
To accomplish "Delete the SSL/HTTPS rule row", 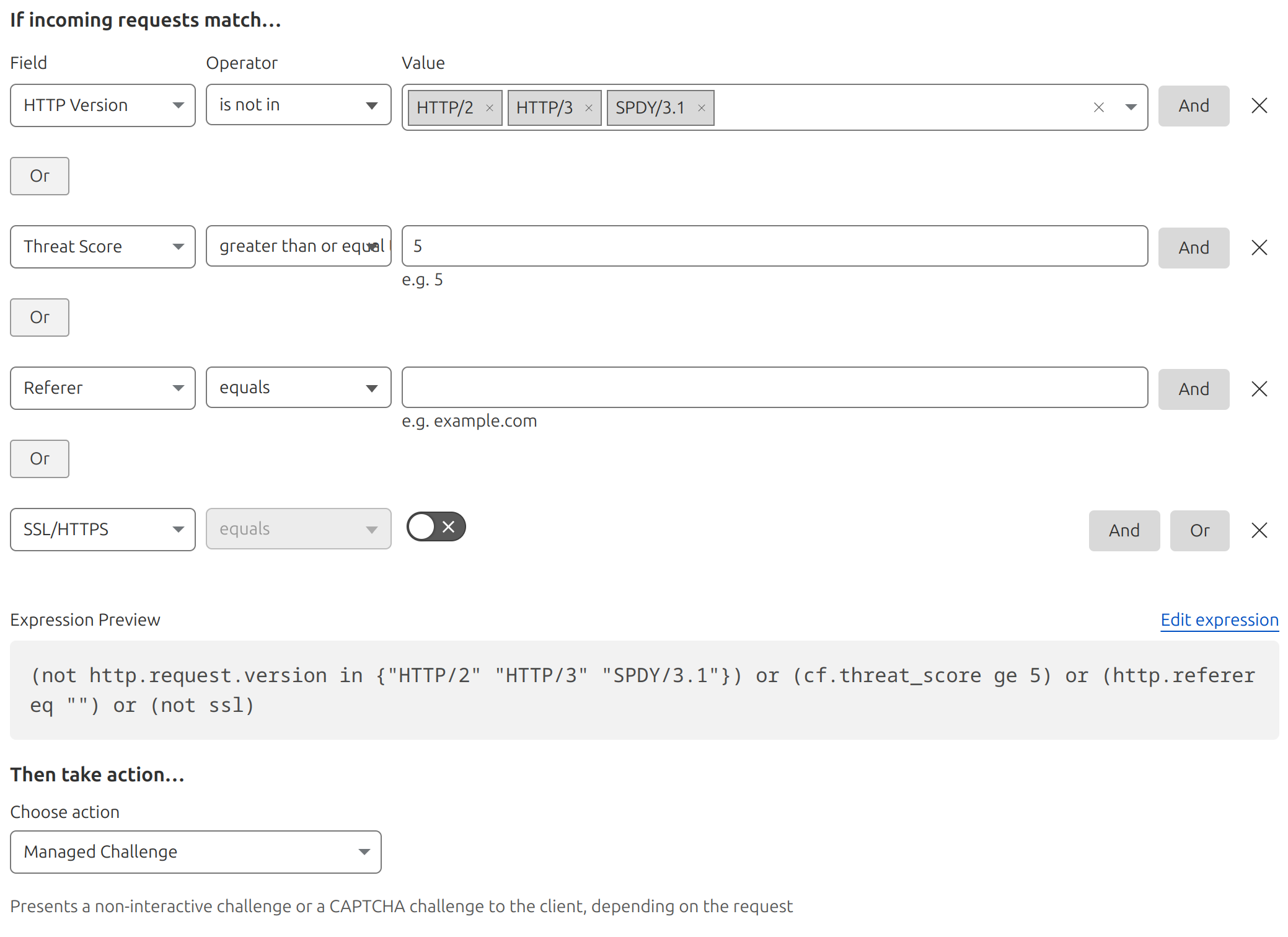I will point(1259,530).
